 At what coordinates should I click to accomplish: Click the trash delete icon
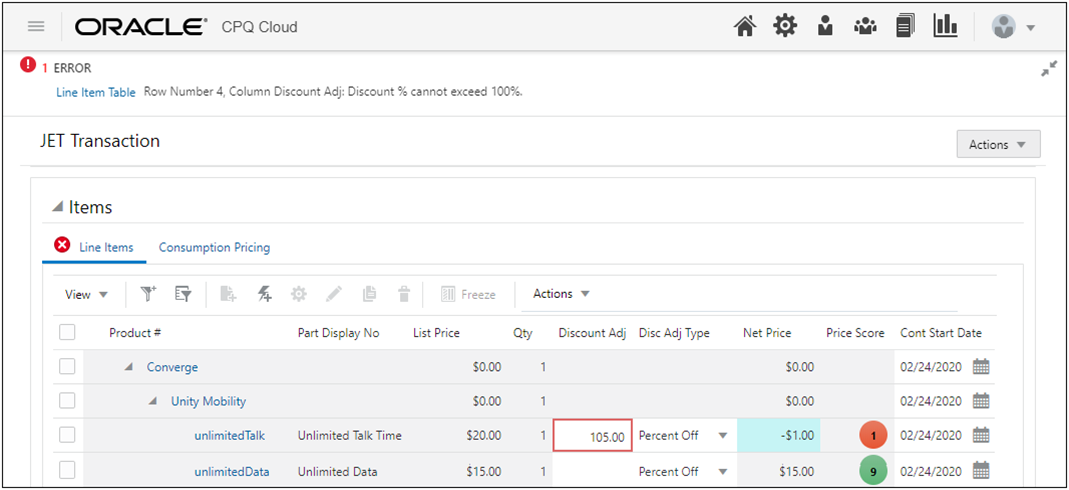[404, 294]
